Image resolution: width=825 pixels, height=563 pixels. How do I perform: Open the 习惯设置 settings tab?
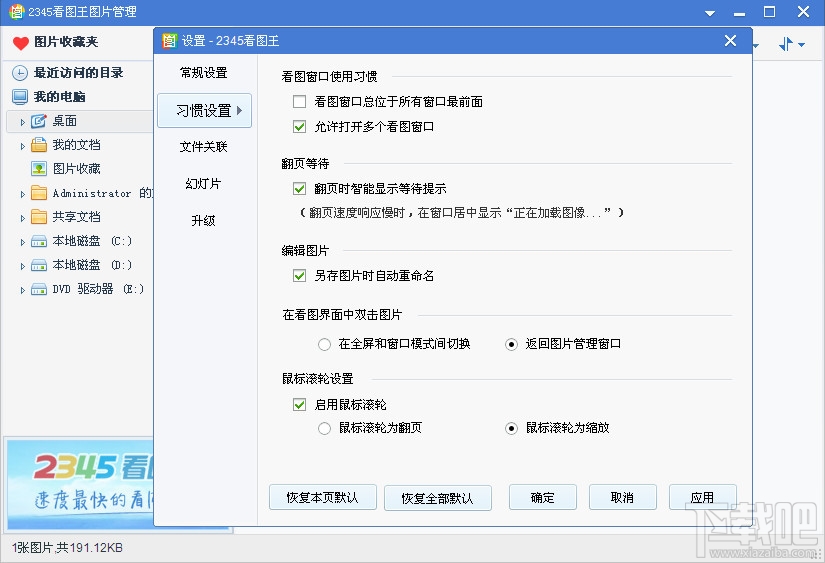[x=204, y=110]
